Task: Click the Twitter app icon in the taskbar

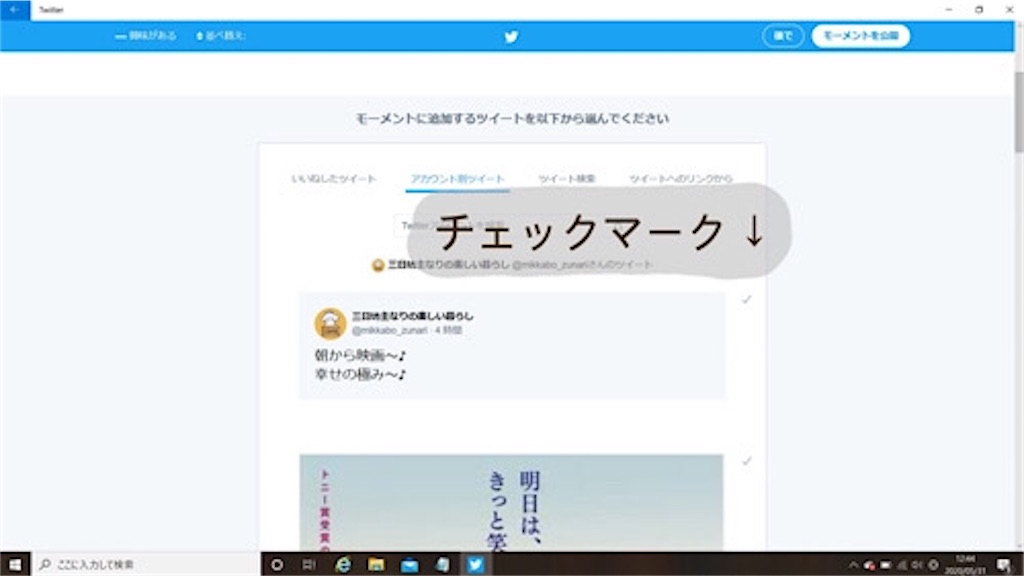Action: click(x=475, y=564)
